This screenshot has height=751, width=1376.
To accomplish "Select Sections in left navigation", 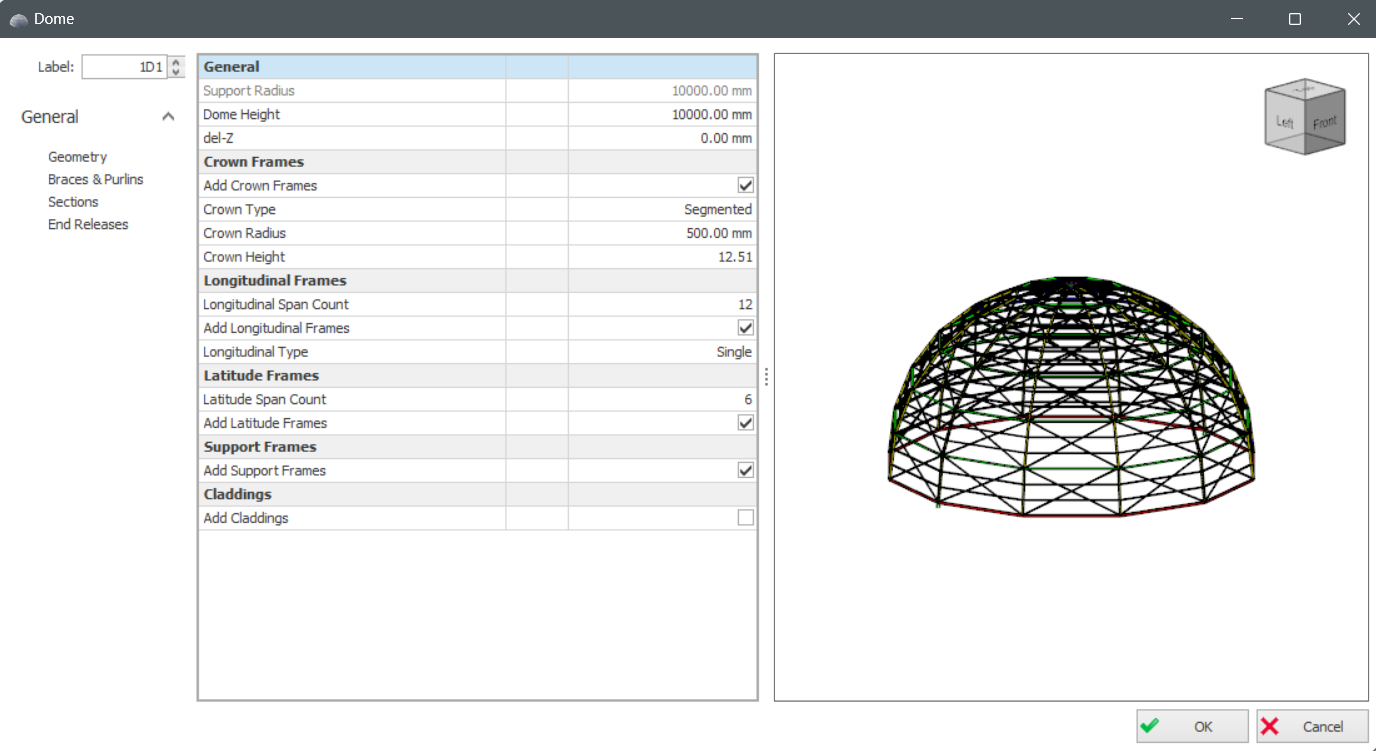I will pos(73,202).
